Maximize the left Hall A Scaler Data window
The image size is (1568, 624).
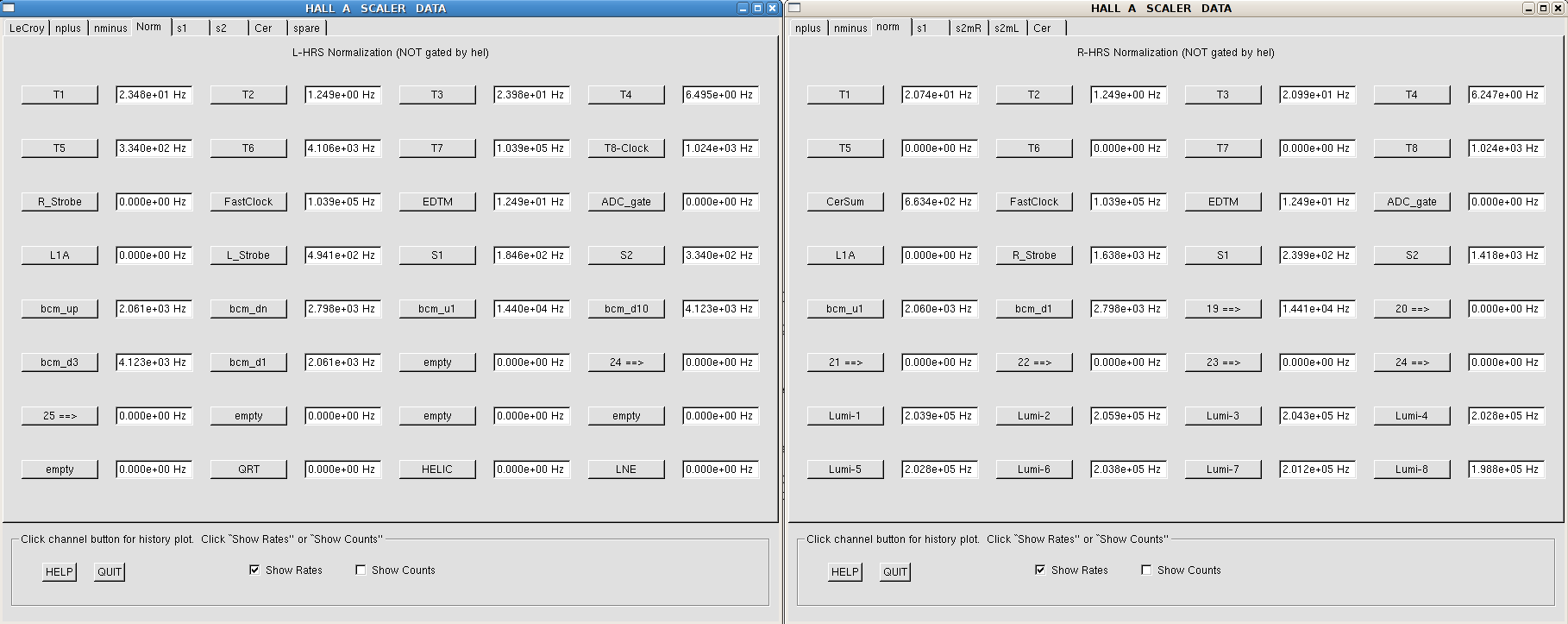click(x=757, y=8)
